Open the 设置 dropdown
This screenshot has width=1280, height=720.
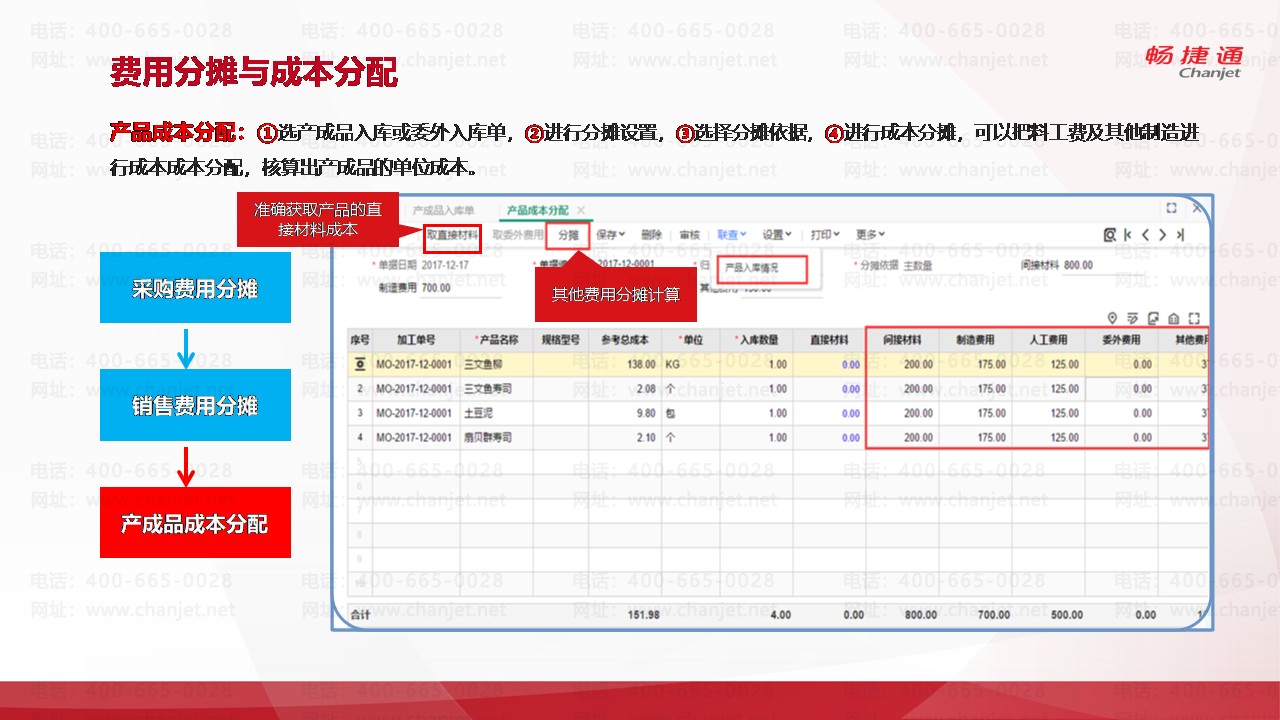click(x=777, y=235)
